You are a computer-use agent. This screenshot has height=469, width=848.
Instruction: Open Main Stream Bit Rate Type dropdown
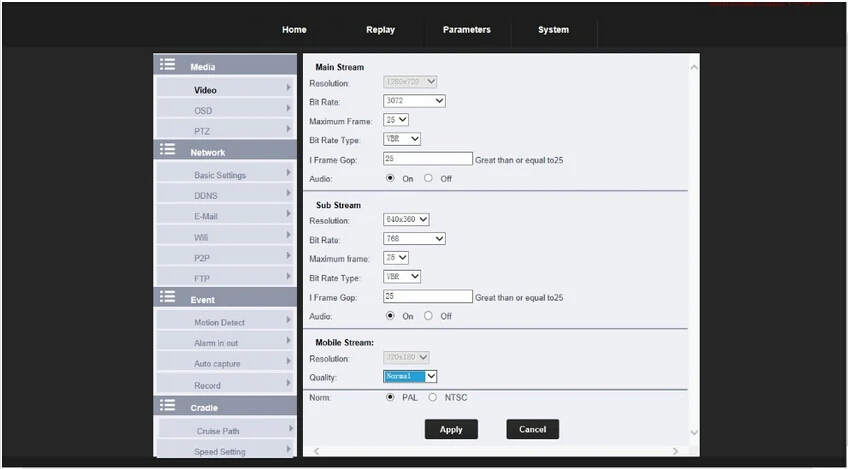(402, 138)
